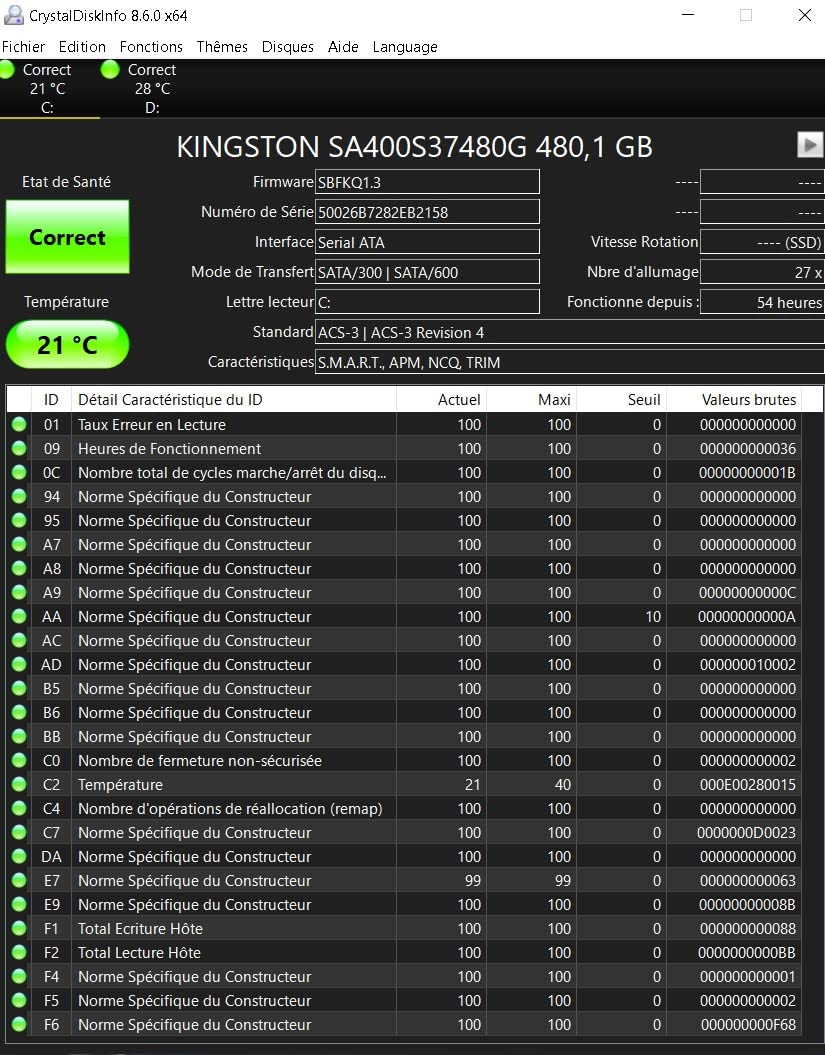Click the 21 °C temperature button

pyautogui.click(x=67, y=344)
